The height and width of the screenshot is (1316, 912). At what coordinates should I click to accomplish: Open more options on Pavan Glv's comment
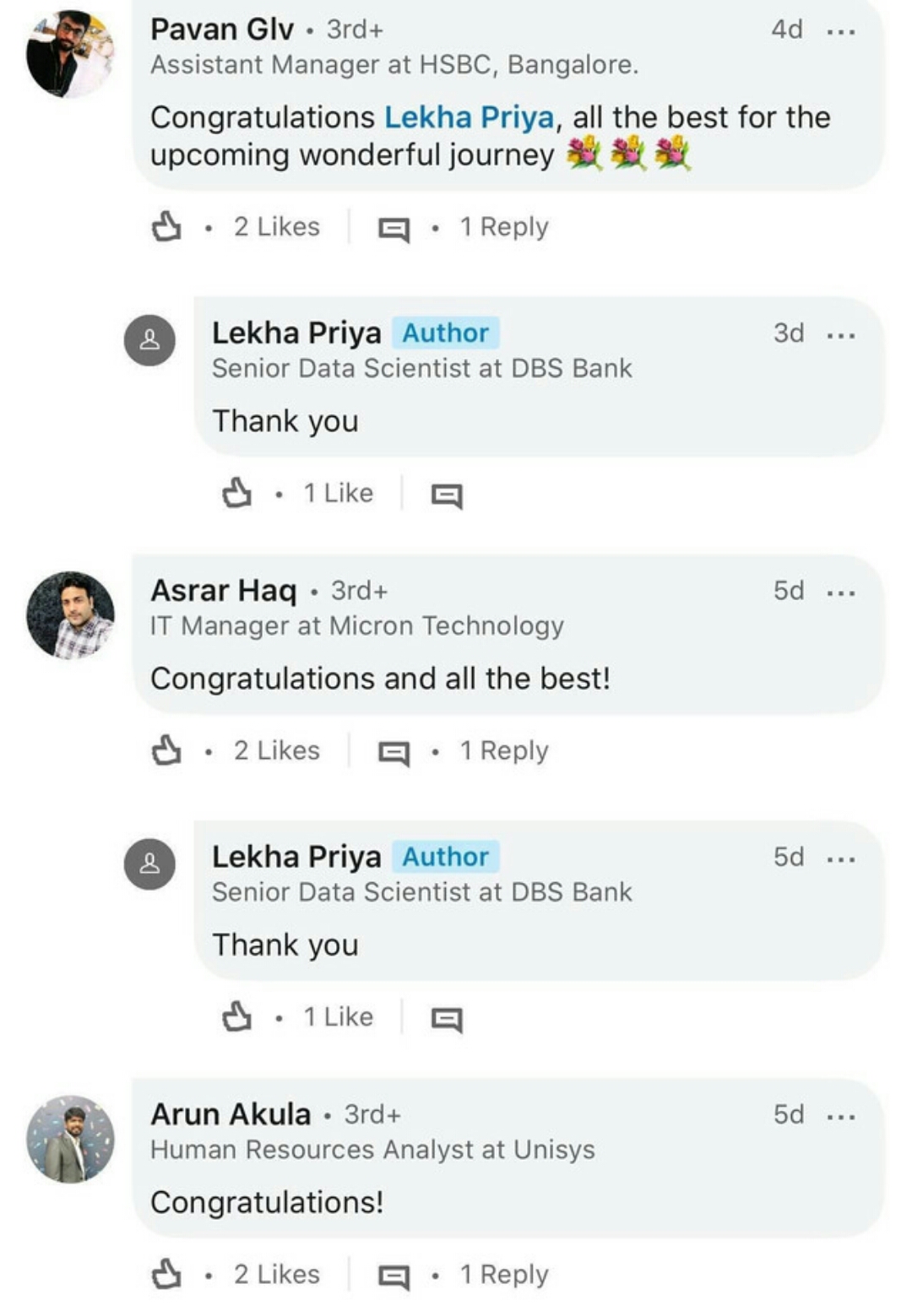pos(841,32)
